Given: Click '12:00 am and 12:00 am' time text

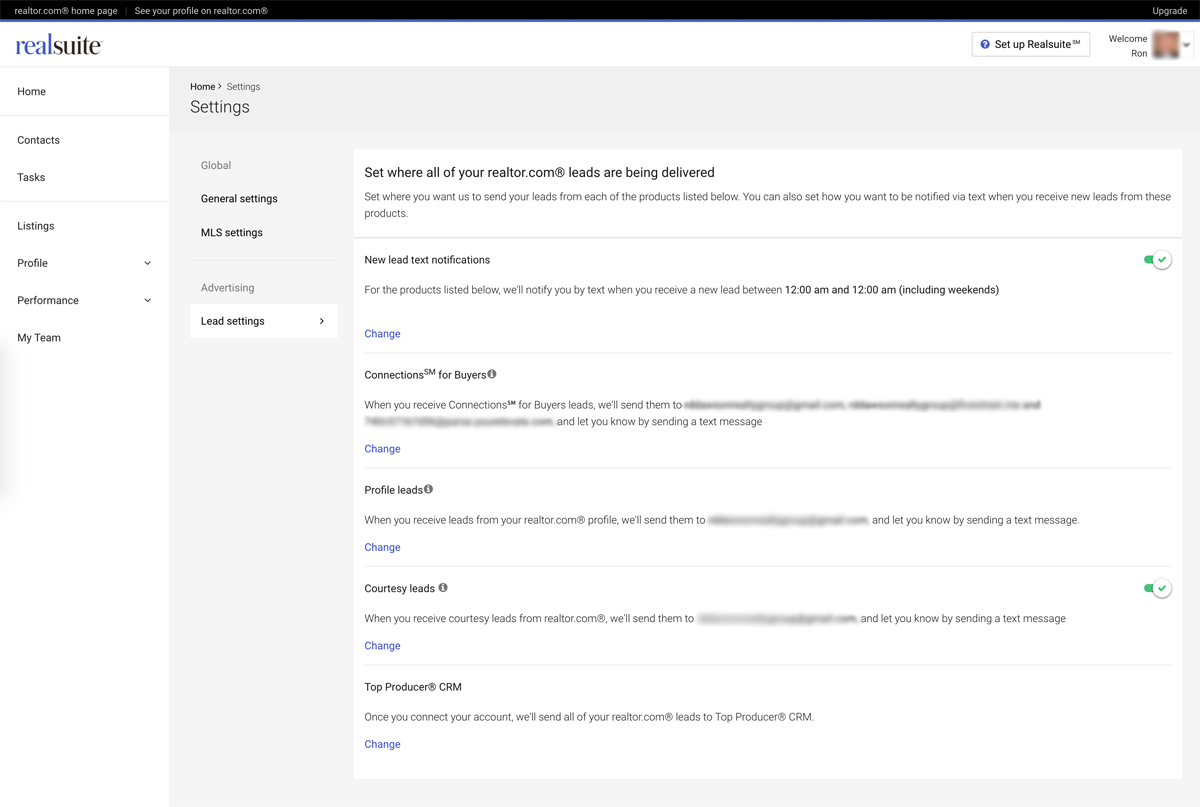Looking at the screenshot, I should click(840, 290).
